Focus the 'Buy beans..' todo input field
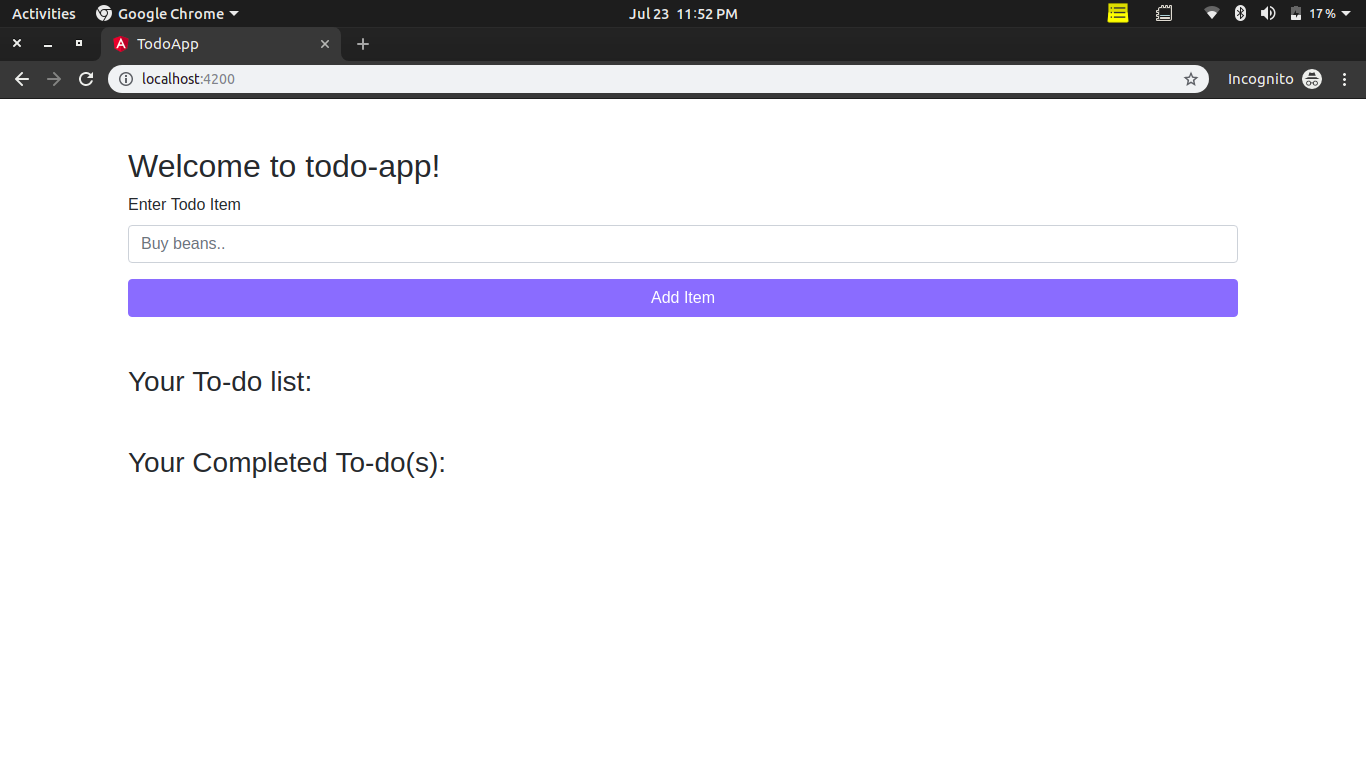This screenshot has width=1366, height=768. click(683, 244)
